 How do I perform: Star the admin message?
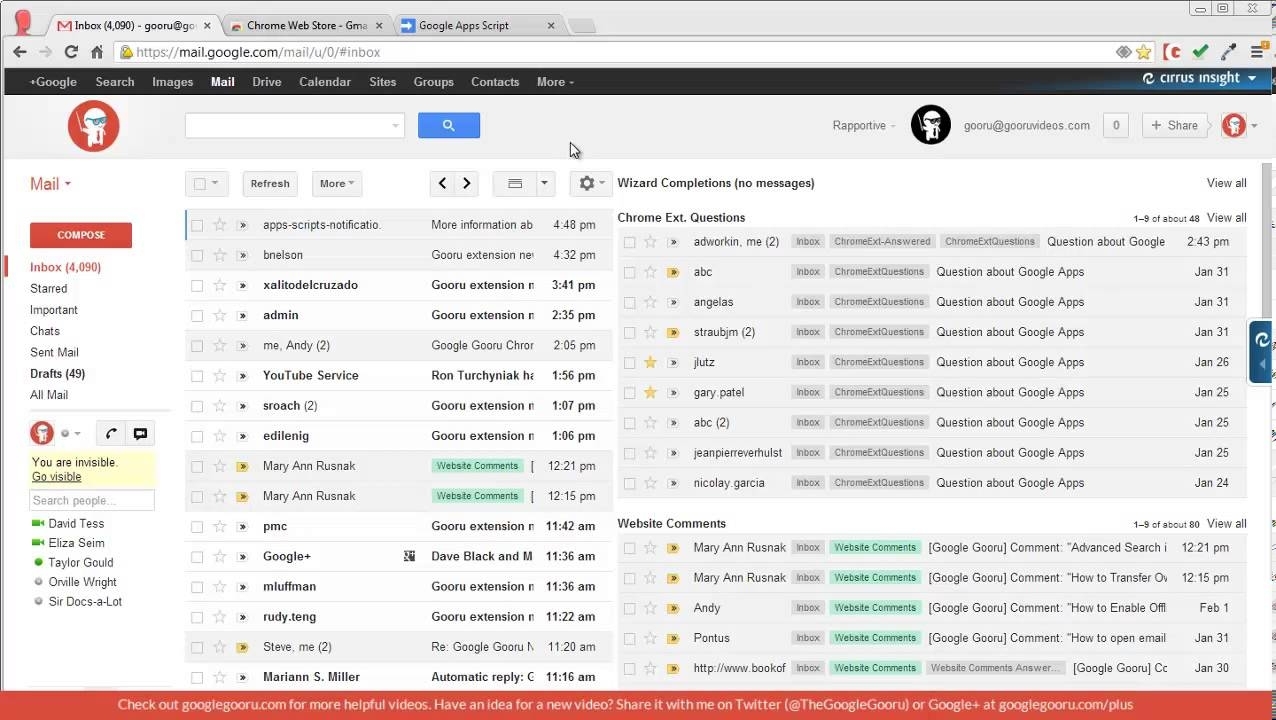point(220,315)
